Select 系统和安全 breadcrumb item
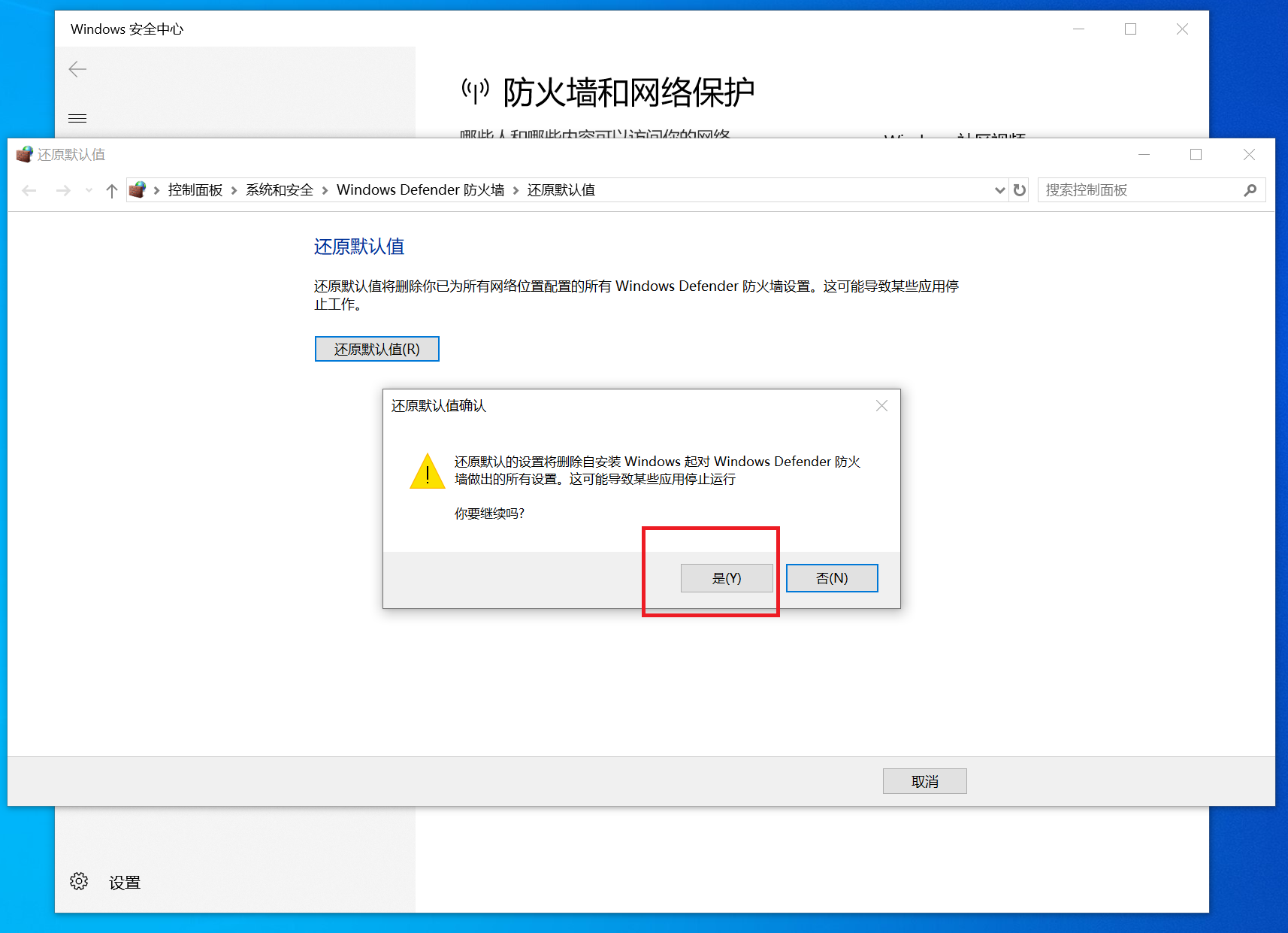 (x=280, y=190)
